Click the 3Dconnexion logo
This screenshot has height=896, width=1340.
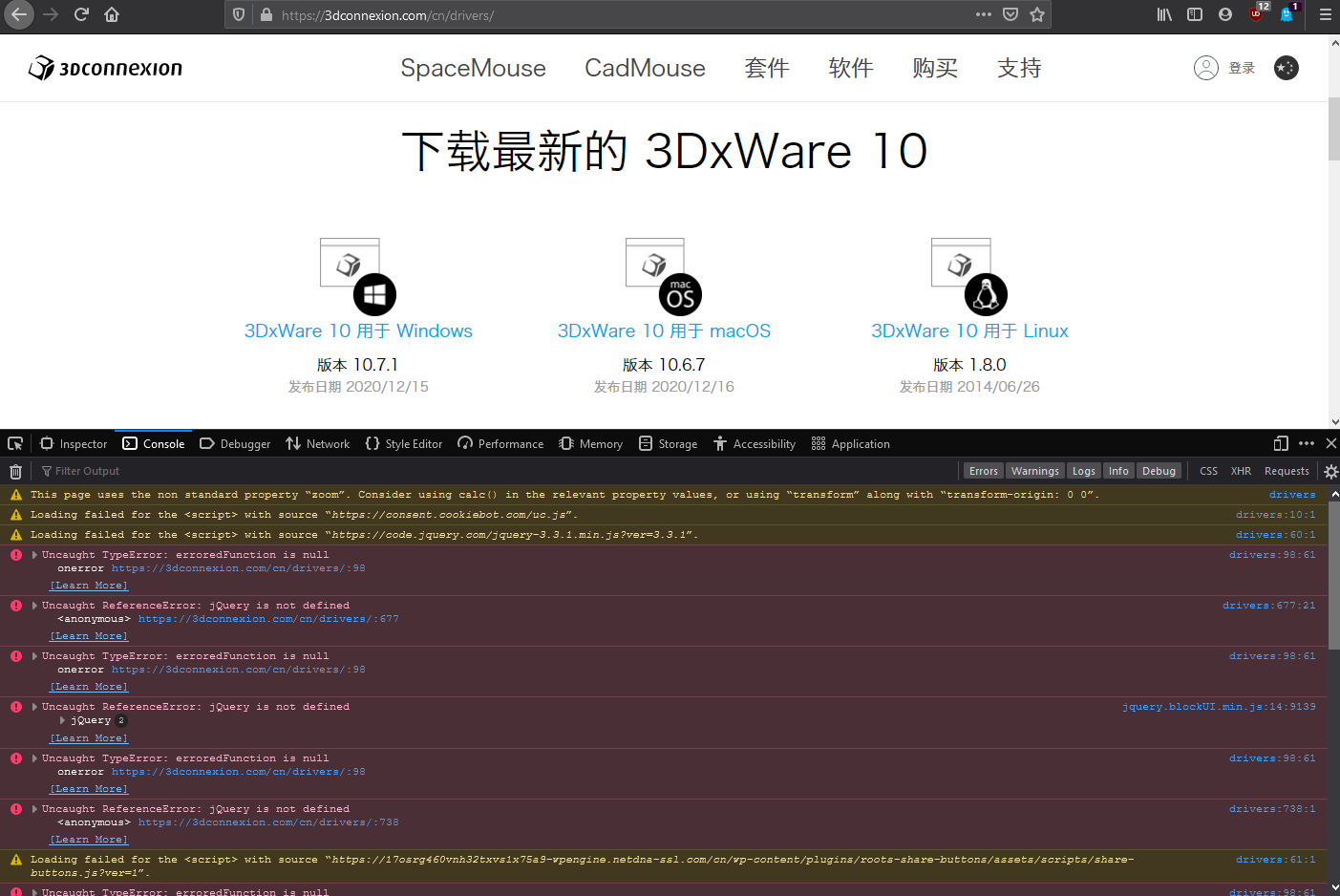105,68
